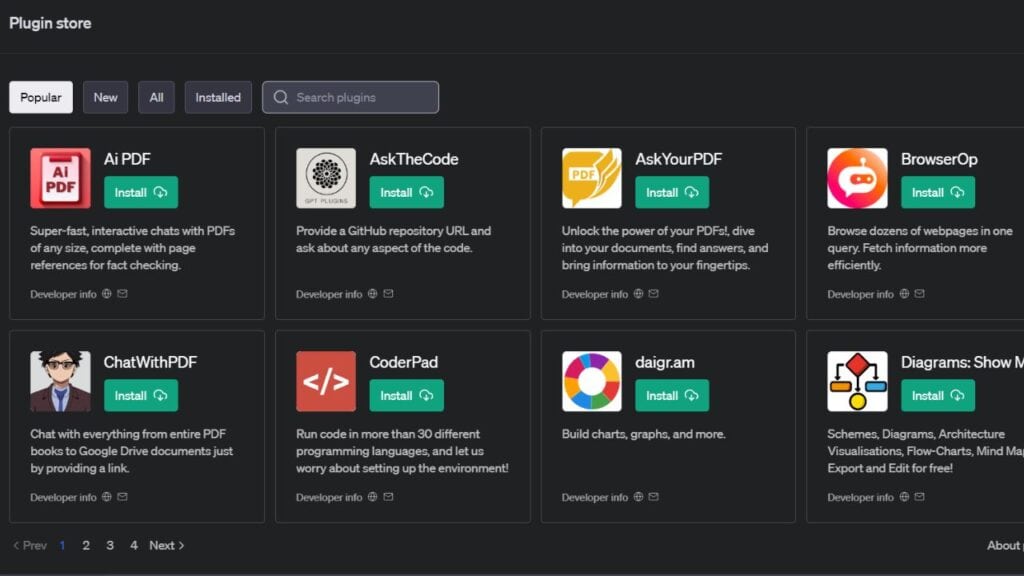The height and width of the screenshot is (576, 1024).
Task: Open Diagrams developer website globe icon
Action: (904, 497)
